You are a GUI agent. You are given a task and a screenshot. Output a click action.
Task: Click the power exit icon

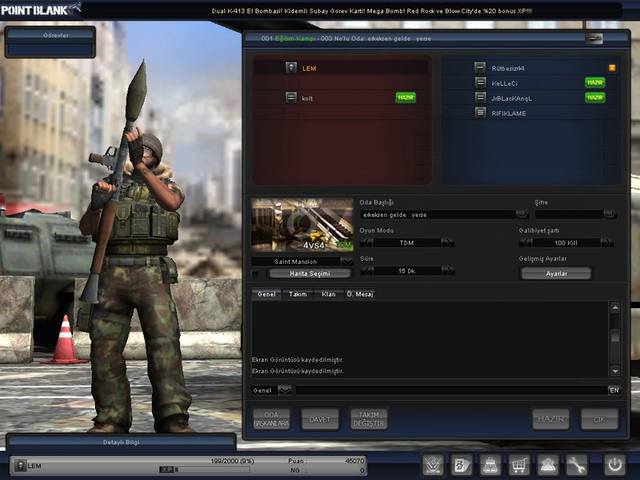(614, 465)
